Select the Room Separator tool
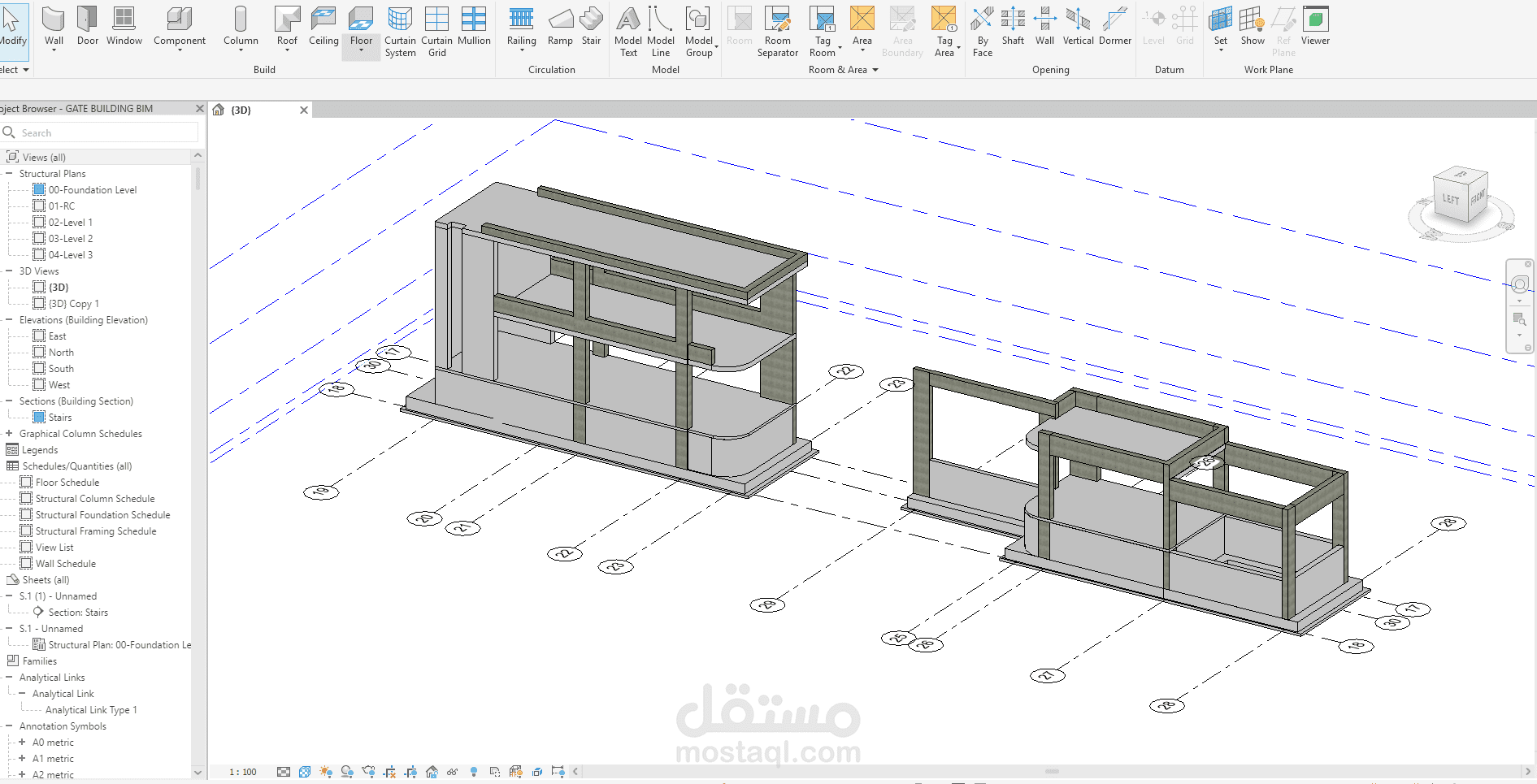Screen dimensions: 1537x784 tap(778, 32)
